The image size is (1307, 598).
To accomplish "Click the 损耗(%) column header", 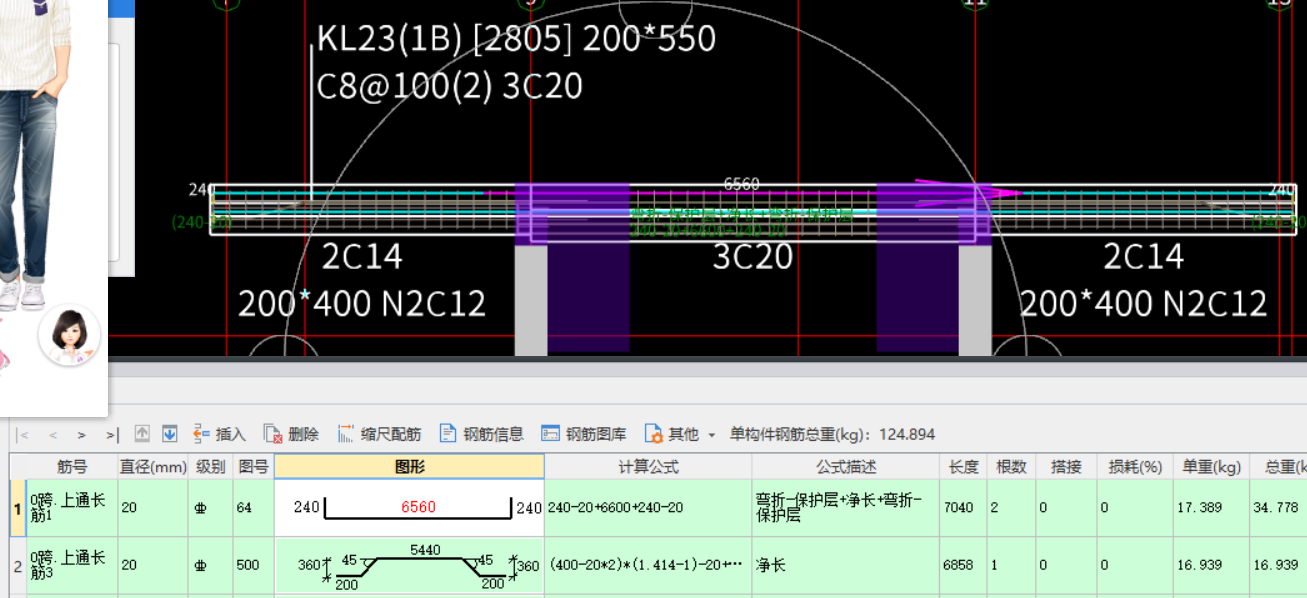I will tap(1135, 466).
